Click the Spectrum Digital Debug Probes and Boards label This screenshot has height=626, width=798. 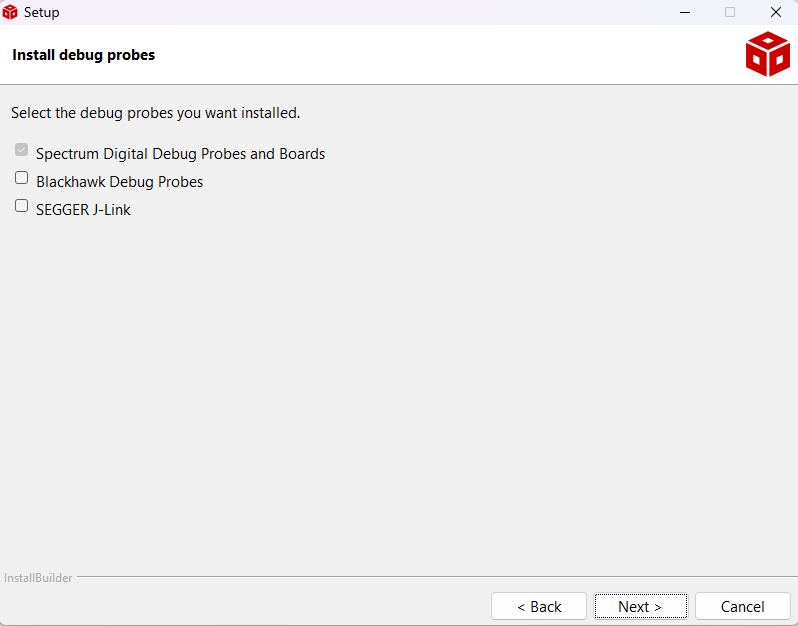181,154
